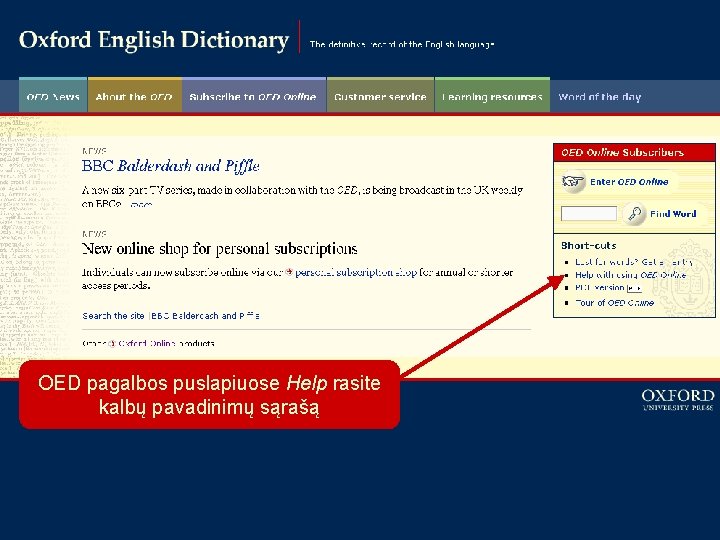The width and height of the screenshot is (720, 540).
Task: Open Help with using OED Online
Action: pyautogui.click(x=630, y=275)
